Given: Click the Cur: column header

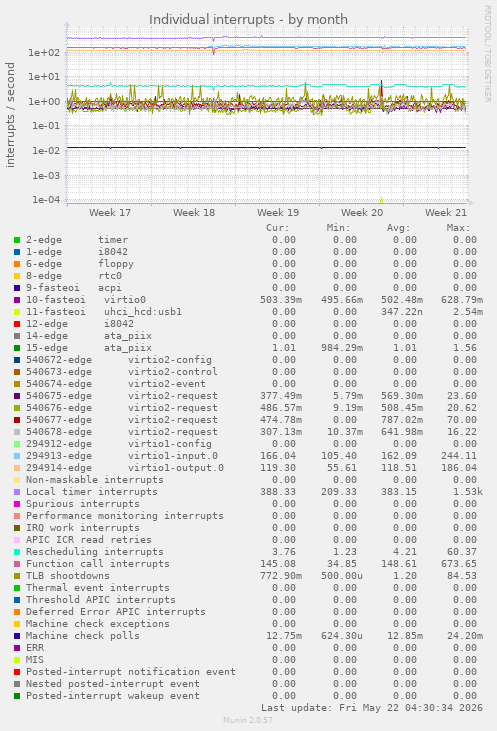Looking at the screenshot, I should [x=278, y=228].
